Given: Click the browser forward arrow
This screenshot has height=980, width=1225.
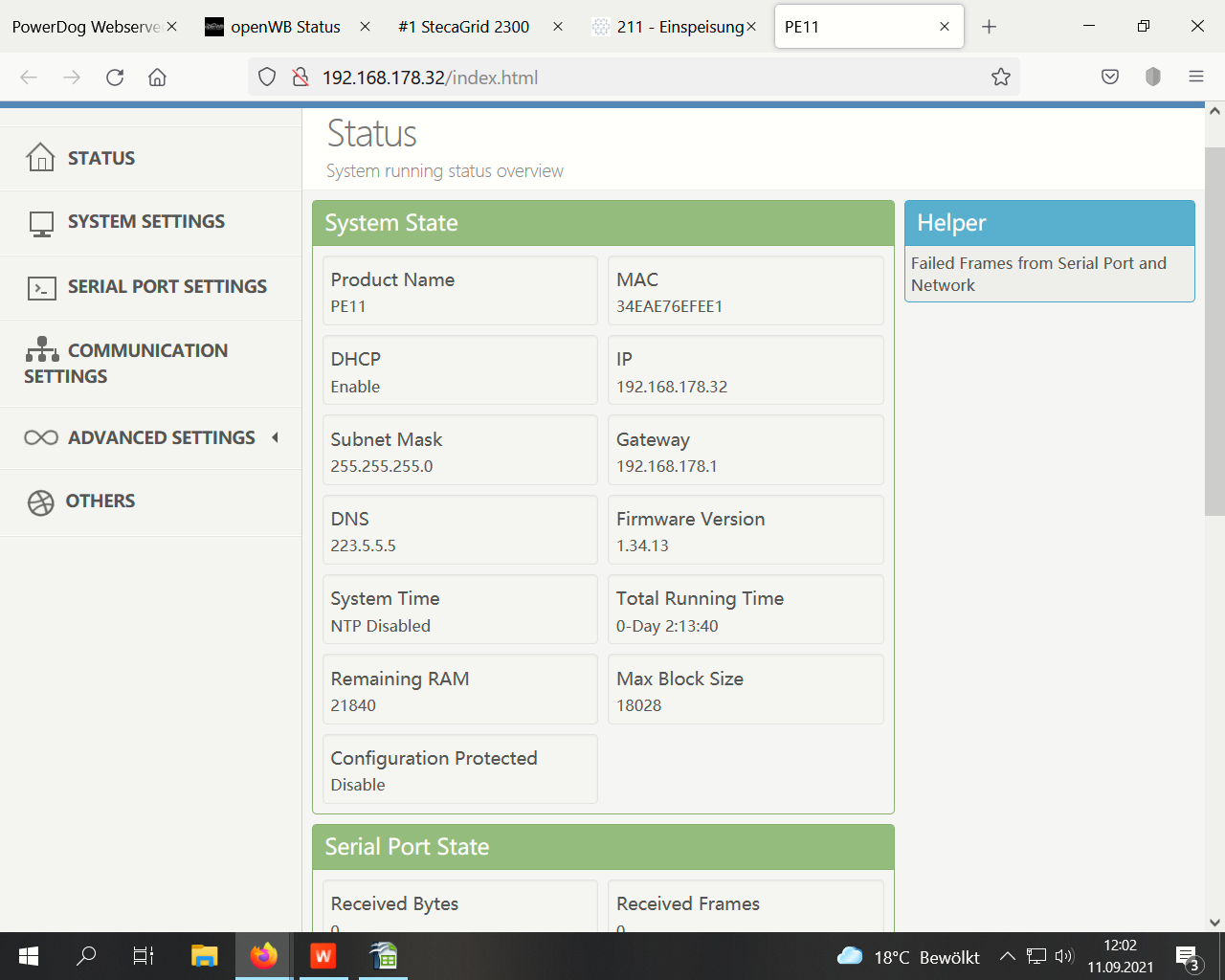Looking at the screenshot, I should click(72, 78).
